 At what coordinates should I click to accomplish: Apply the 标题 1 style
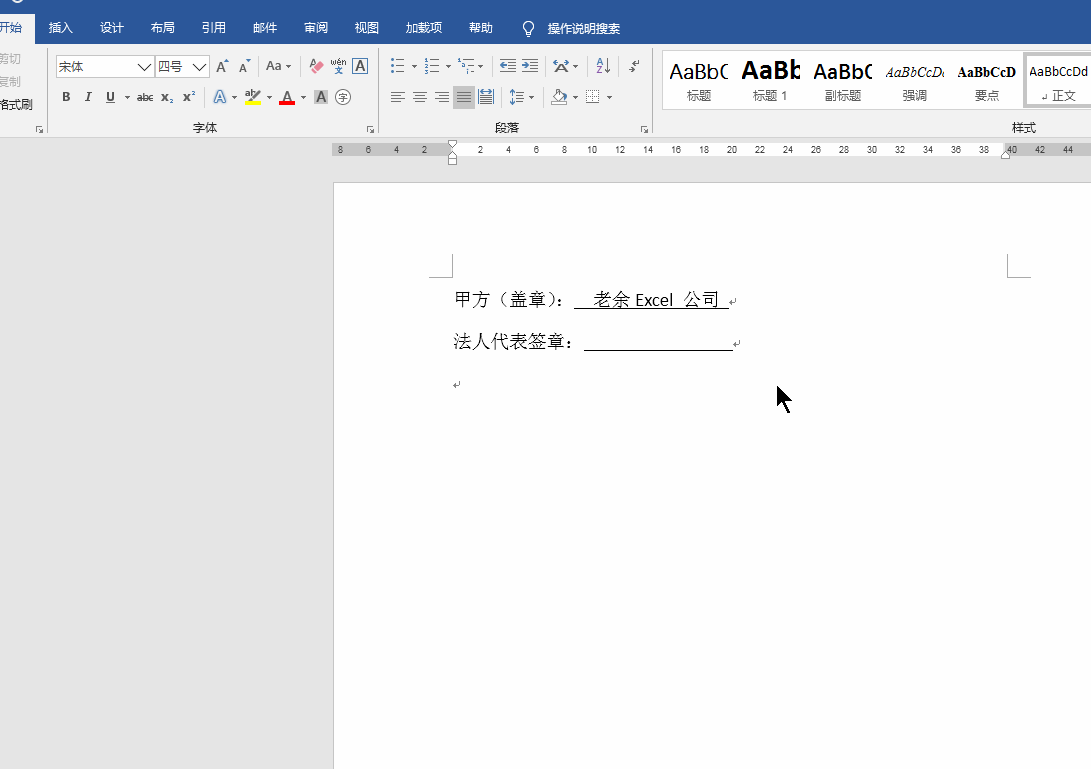(x=770, y=80)
